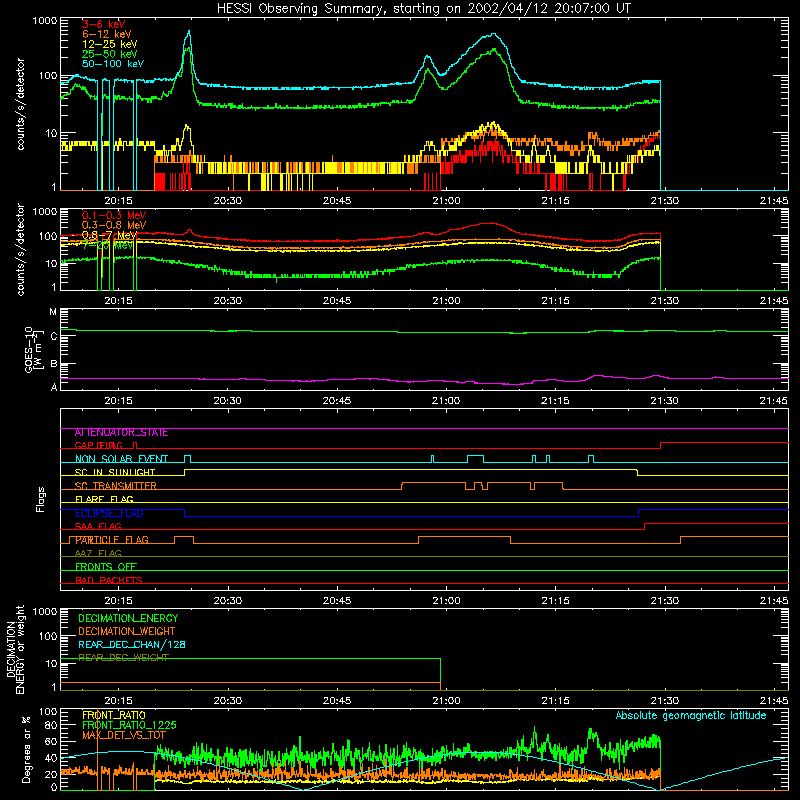This screenshot has width=800, height=800.
Task: Click the REAR_DEC_CHAN/128 legend label
Action: click(x=132, y=645)
